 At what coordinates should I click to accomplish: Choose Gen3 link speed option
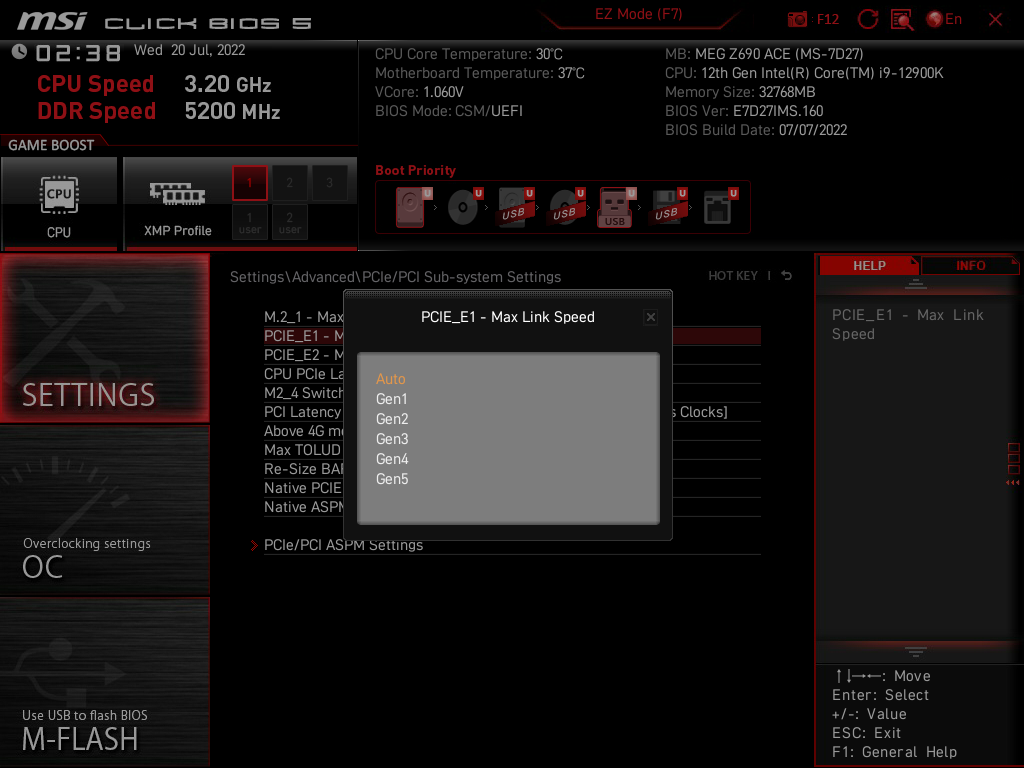tap(392, 439)
